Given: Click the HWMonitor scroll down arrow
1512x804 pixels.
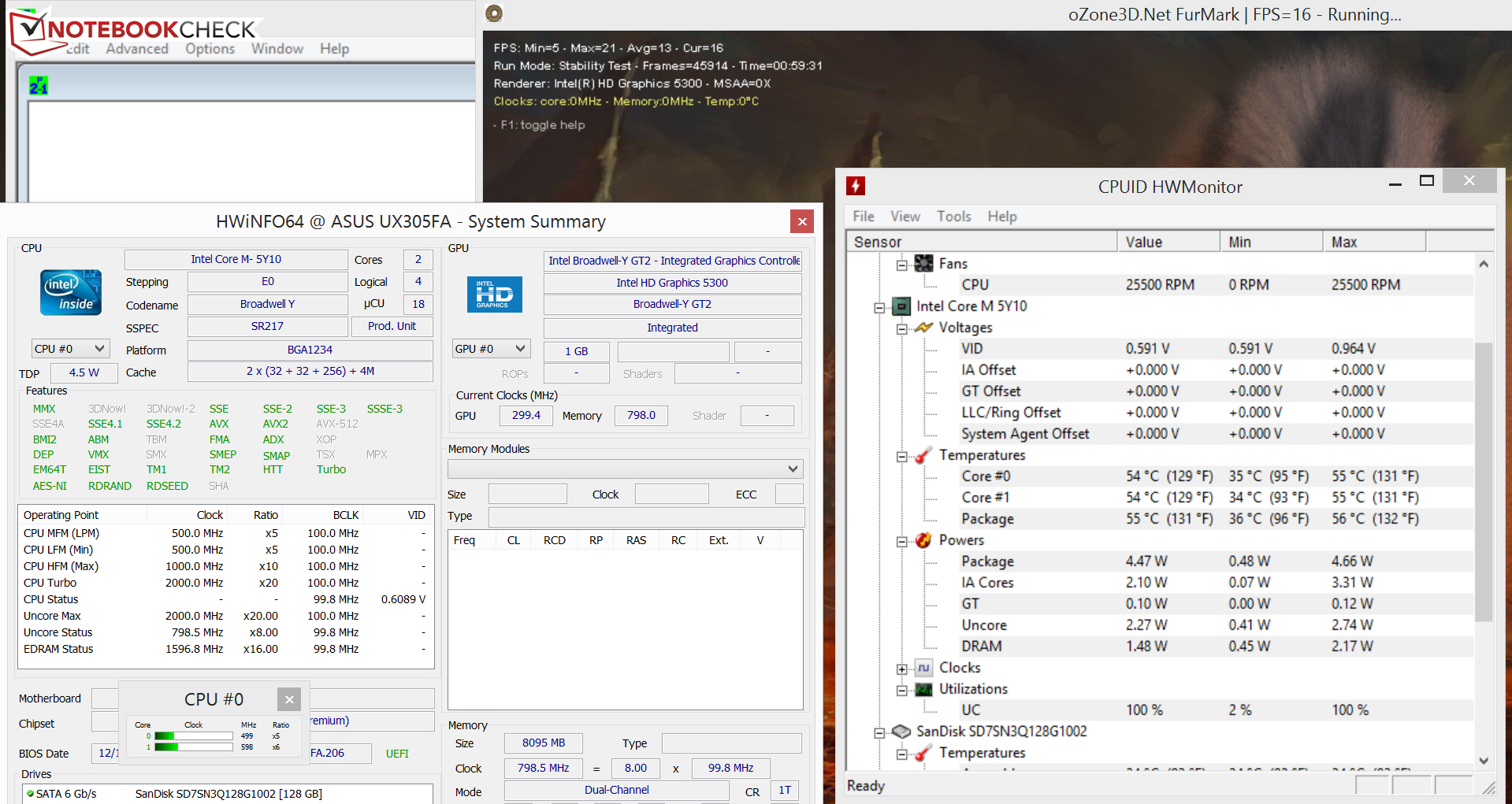Looking at the screenshot, I should click(x=1484, y=761).
